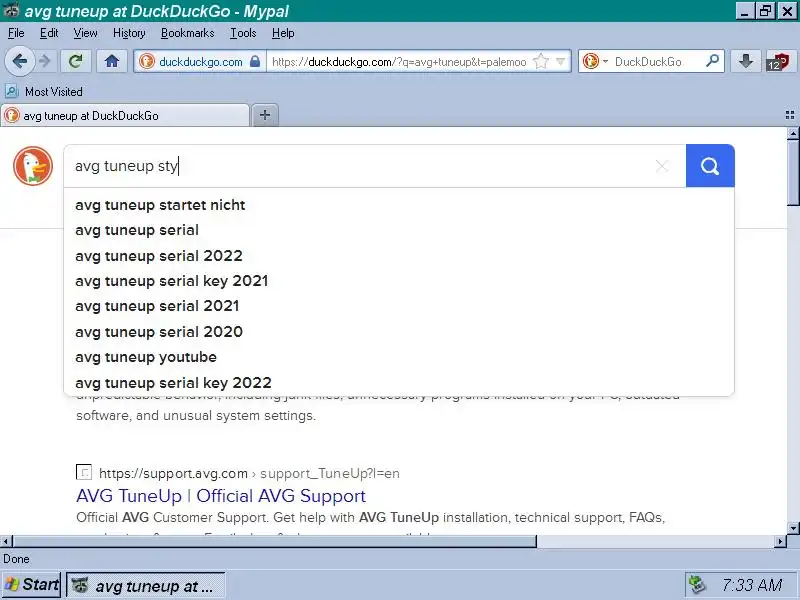Open the Most Visited bookmarks folder

tap(44, 92)
